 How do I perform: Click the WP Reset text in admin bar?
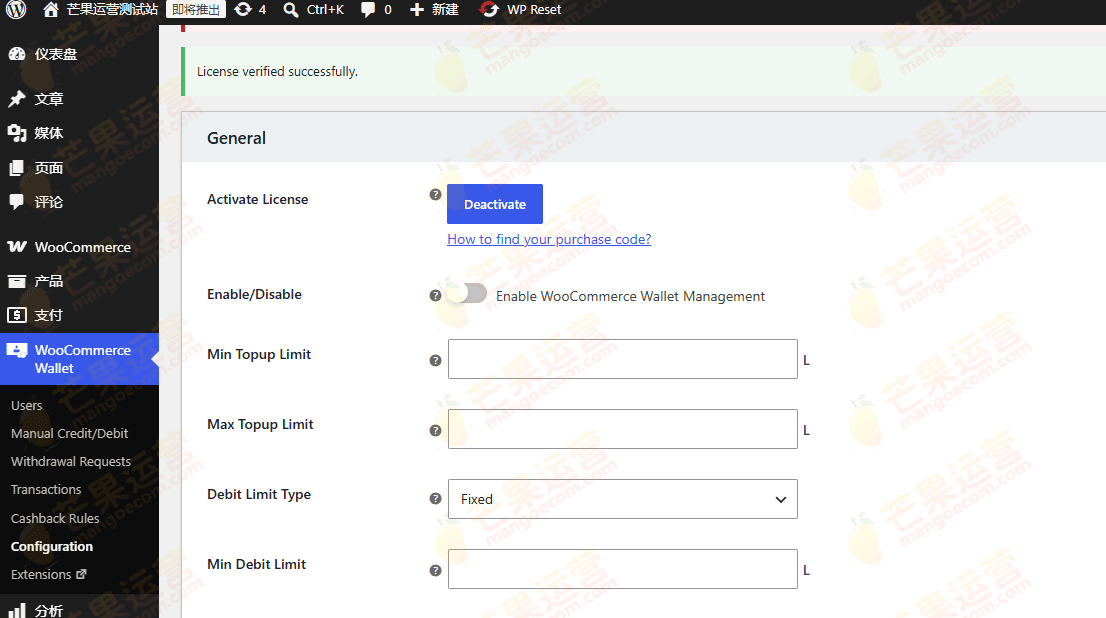pos(534,9)
